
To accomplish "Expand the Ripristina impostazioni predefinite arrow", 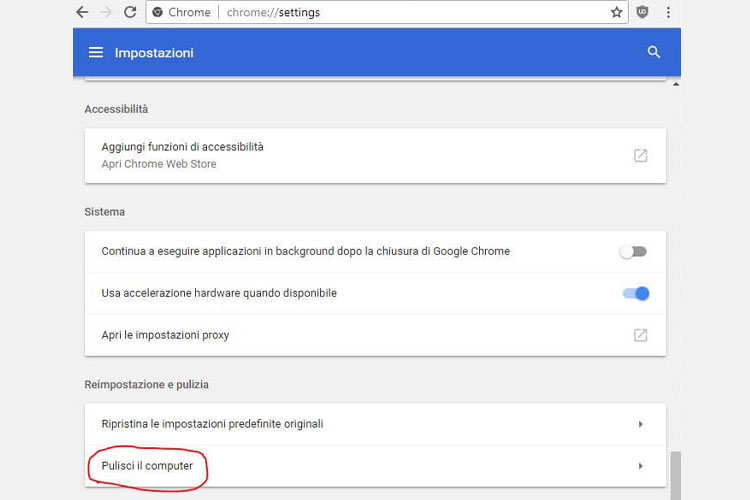I will (640, 424).
